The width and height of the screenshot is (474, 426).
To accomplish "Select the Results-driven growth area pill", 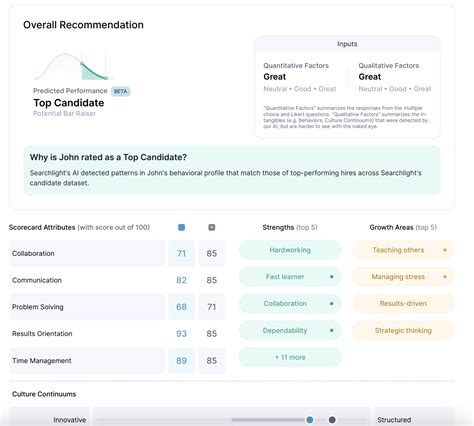I will [403, 303].
